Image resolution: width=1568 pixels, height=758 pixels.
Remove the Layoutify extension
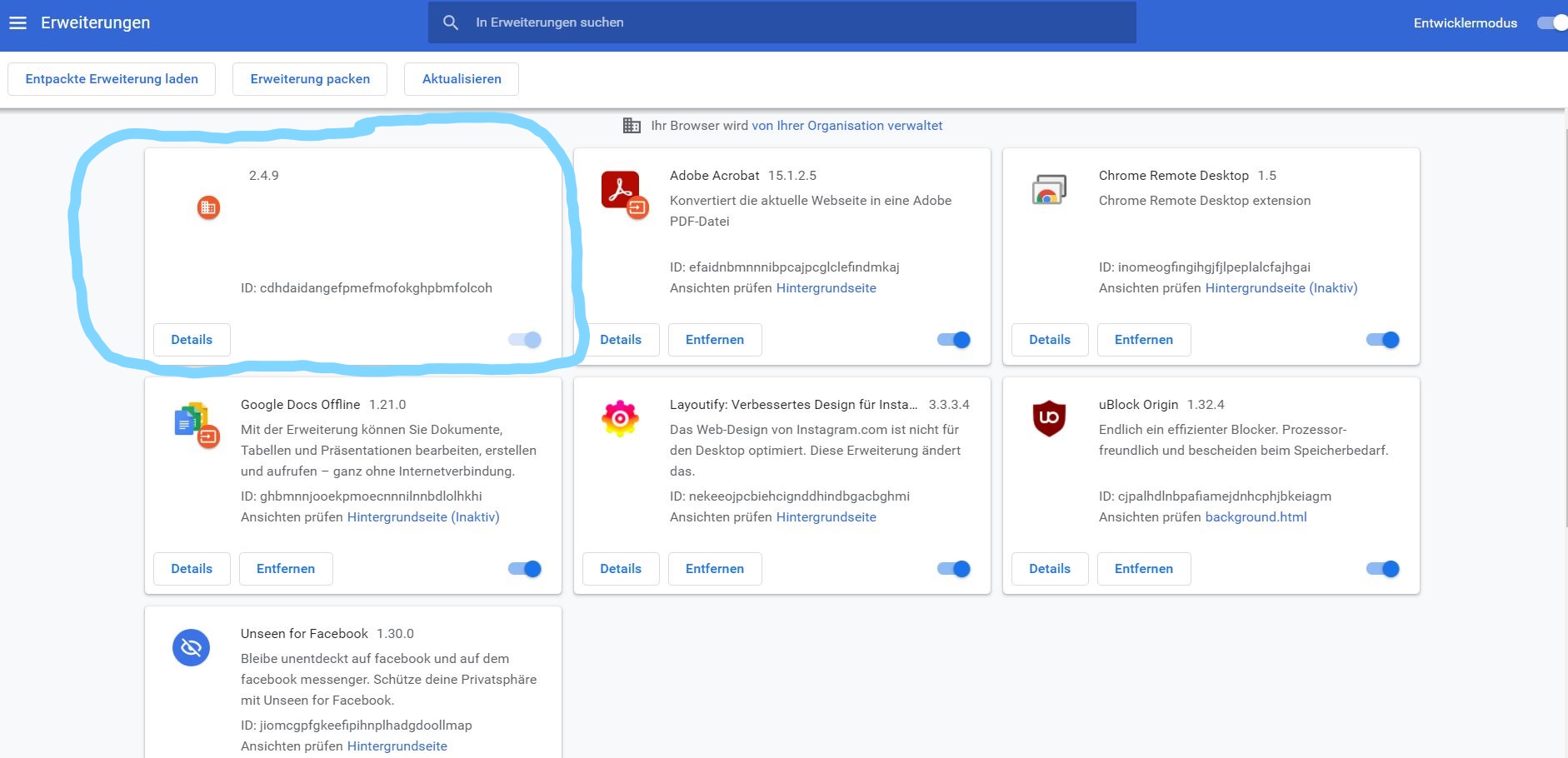tap(715, 569)
